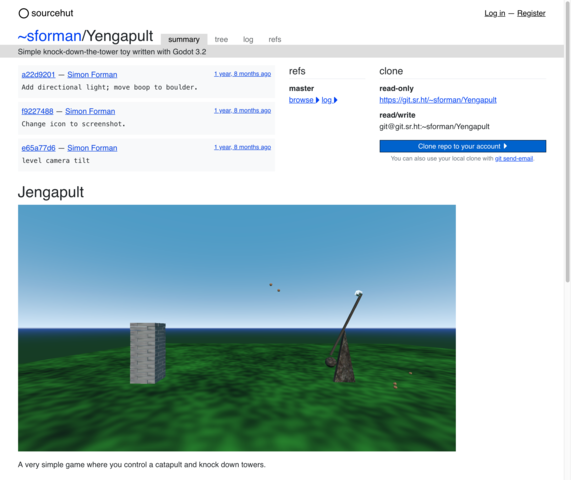This screenshot has width=571, height=480.
Task: Open the refs tab
Action: point(275,39)
